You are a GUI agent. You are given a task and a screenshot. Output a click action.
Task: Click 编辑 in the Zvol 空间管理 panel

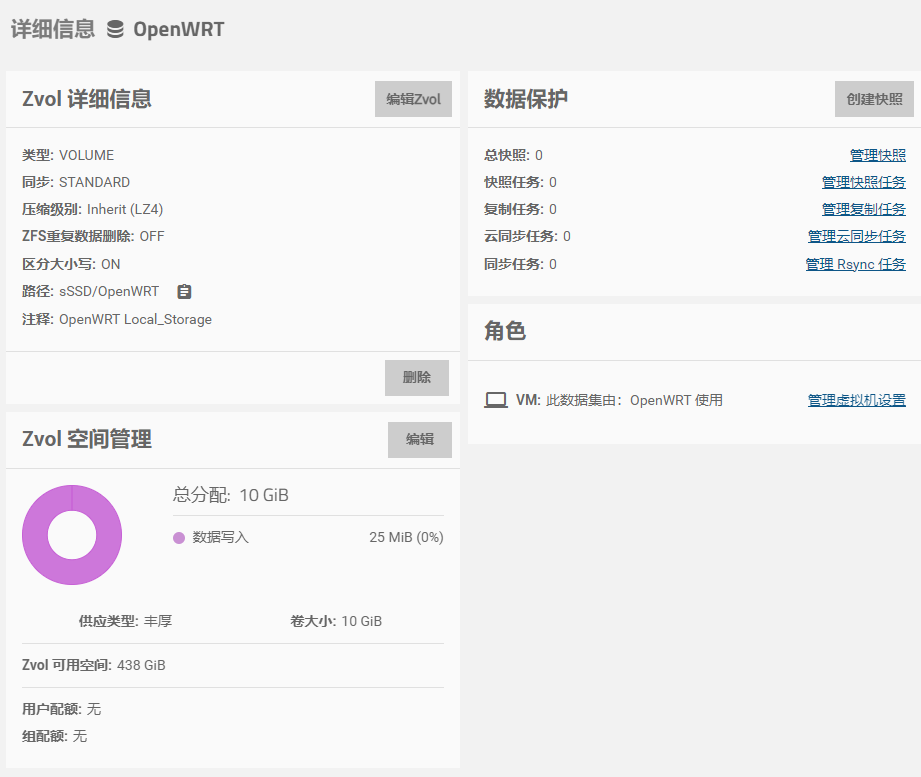[419, 439]
